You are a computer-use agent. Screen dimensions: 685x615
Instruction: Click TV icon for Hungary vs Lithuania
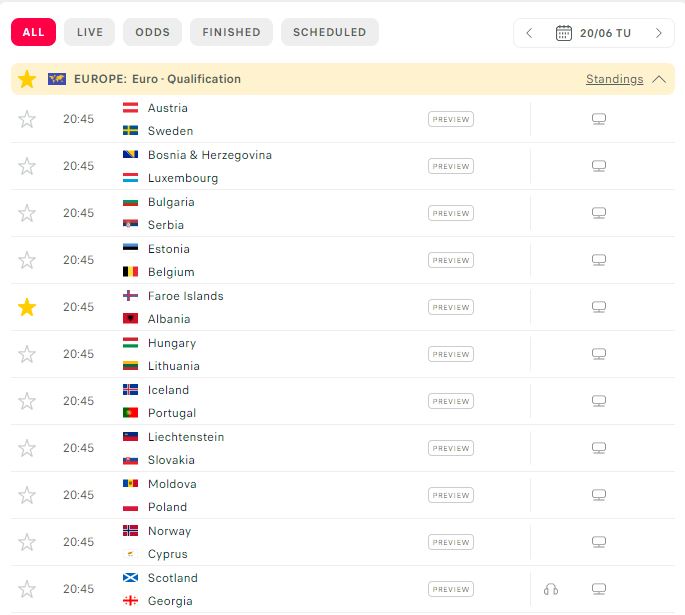599,354
